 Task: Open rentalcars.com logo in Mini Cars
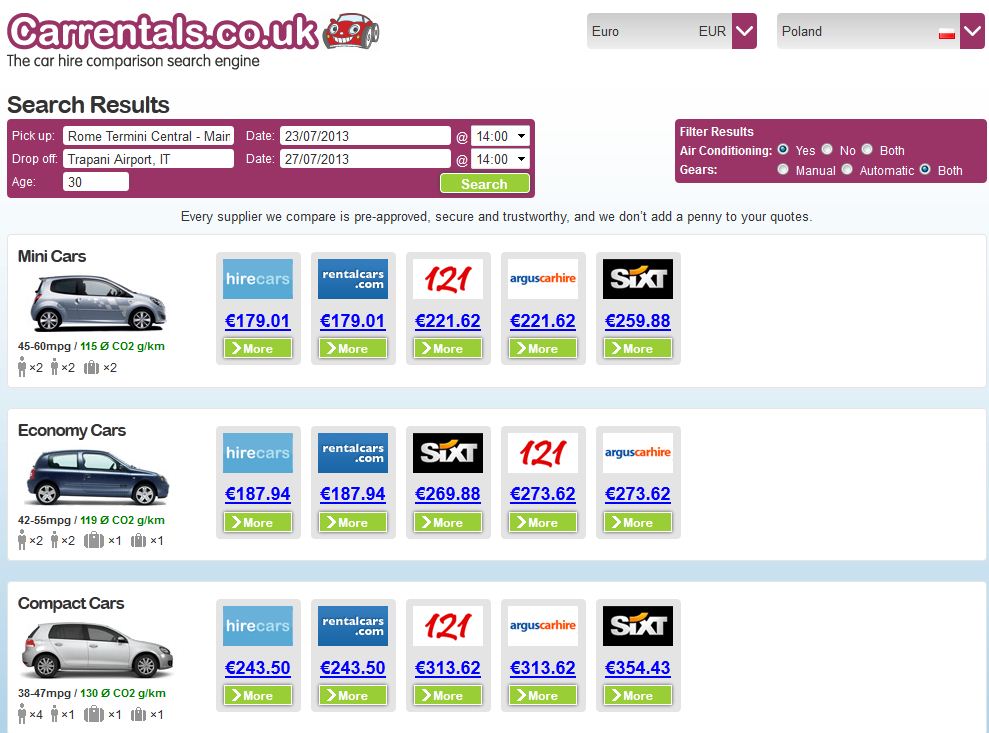click(353, 279)
